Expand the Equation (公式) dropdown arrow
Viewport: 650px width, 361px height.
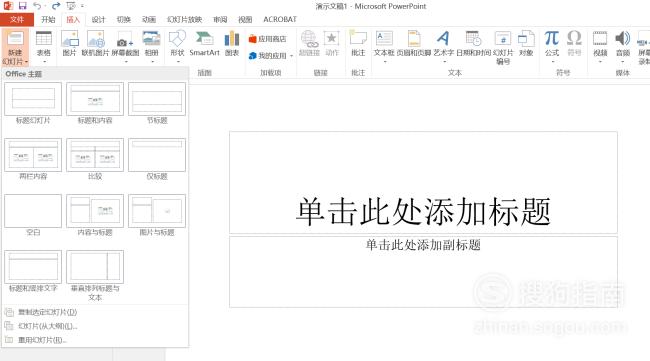click(x=552, y=61)
